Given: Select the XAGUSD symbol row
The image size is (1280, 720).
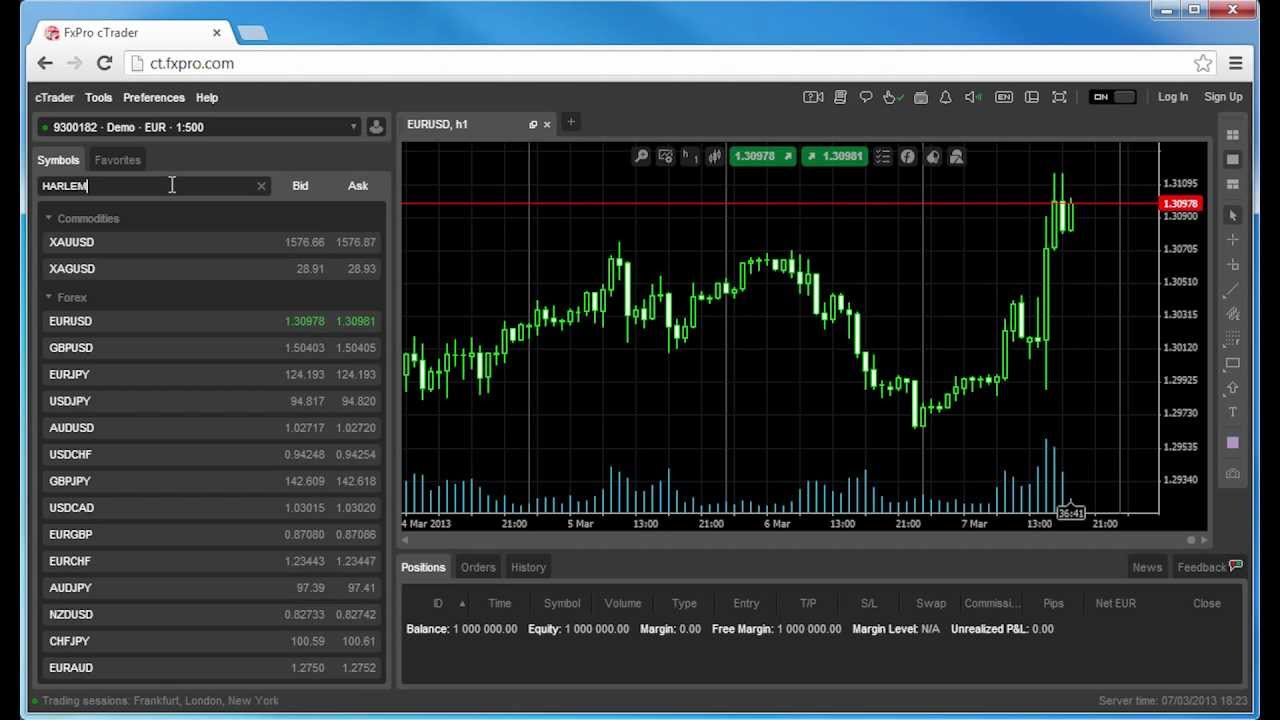Looking at the screenshot, I should pyautogui.click(x=211, y=269).
